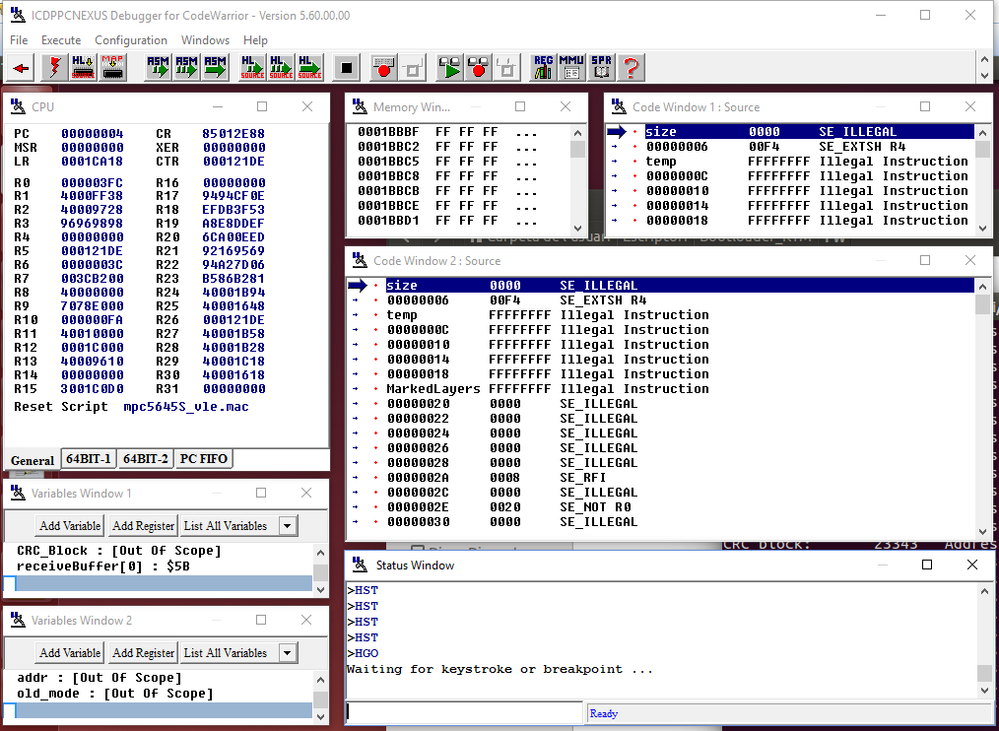
Task: Select the LR value 0001CA18
Action: [92, 161]
